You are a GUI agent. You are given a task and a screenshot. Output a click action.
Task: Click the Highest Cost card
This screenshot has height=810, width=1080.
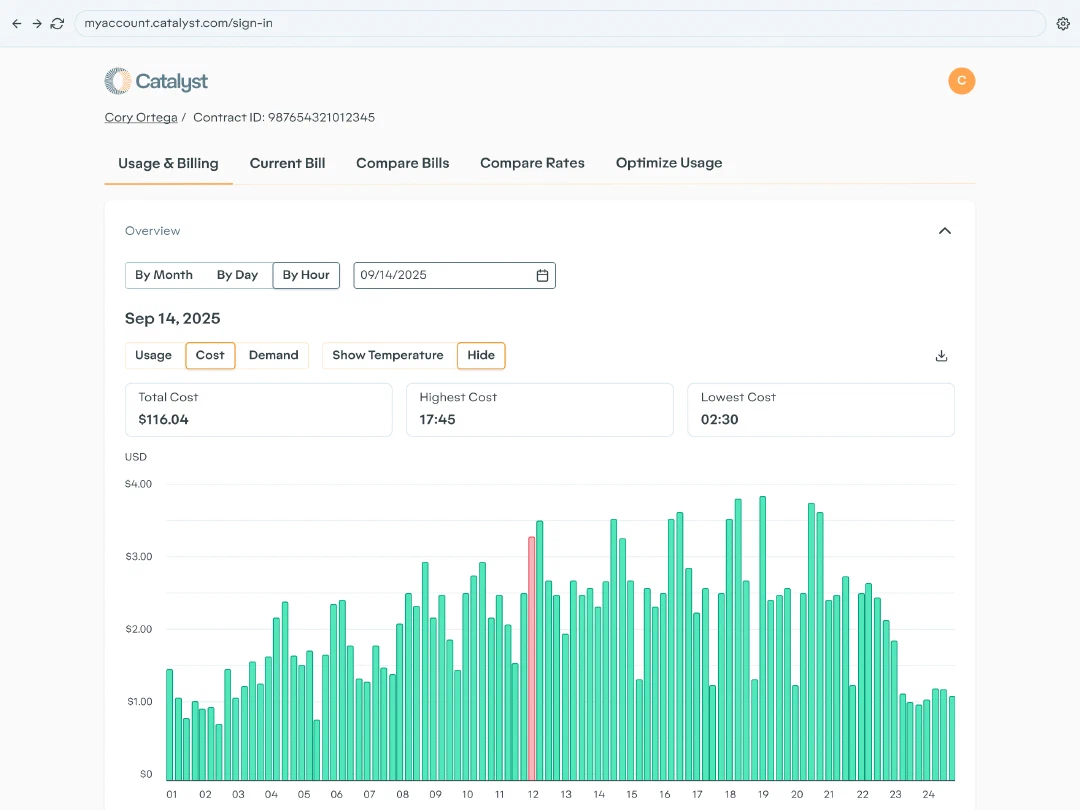(540, 410)
